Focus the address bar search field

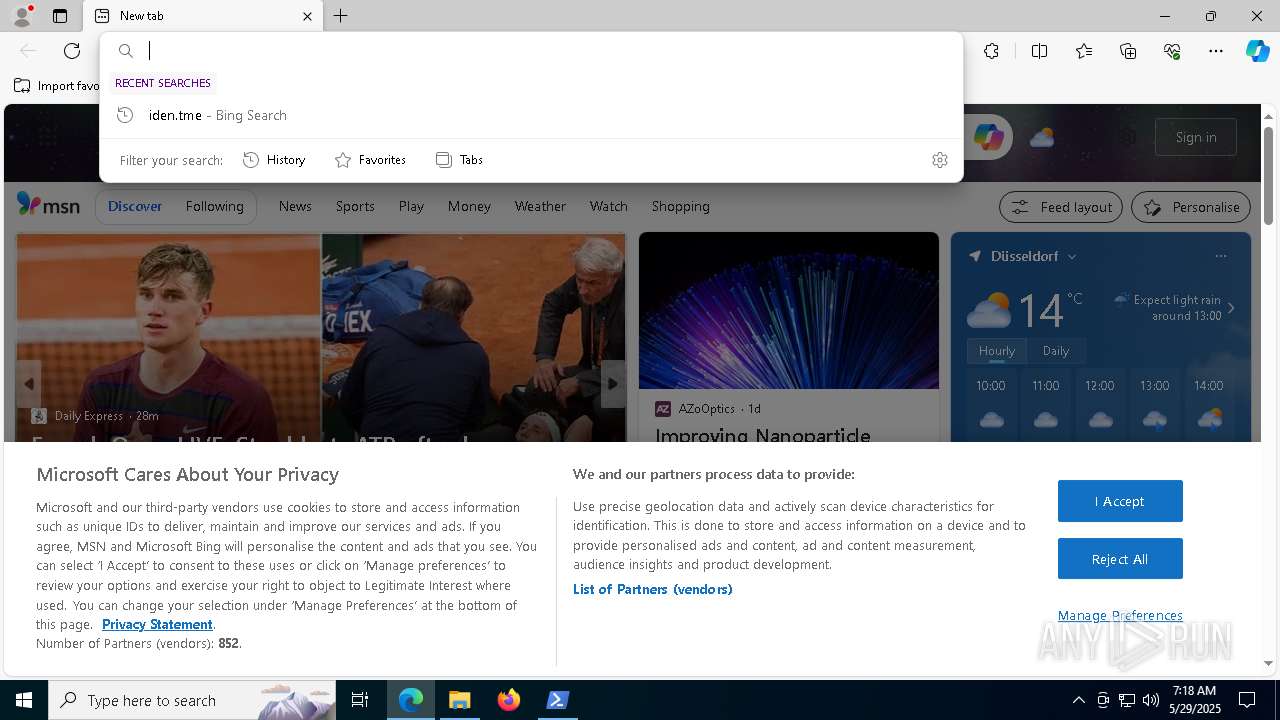point(531,51)
